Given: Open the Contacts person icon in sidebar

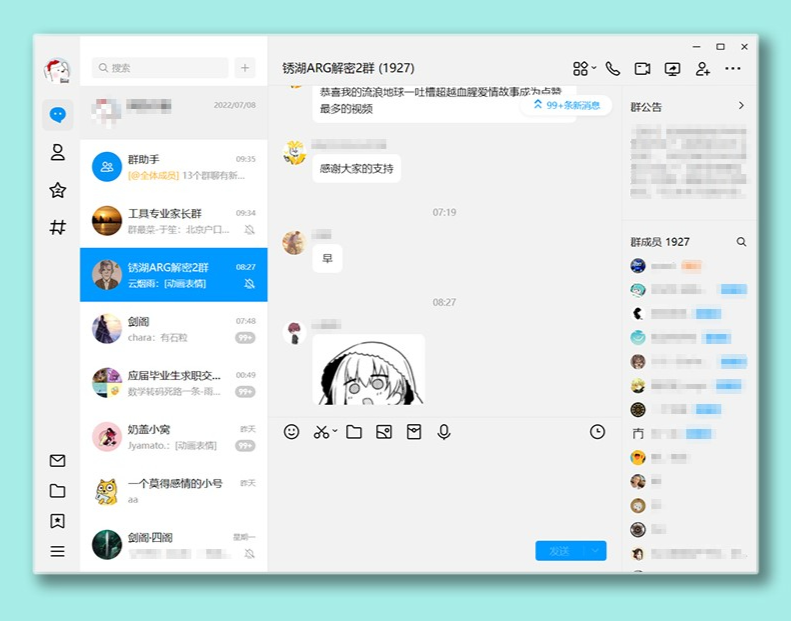Looking at the screenshot, I should (x=58, y=152).
